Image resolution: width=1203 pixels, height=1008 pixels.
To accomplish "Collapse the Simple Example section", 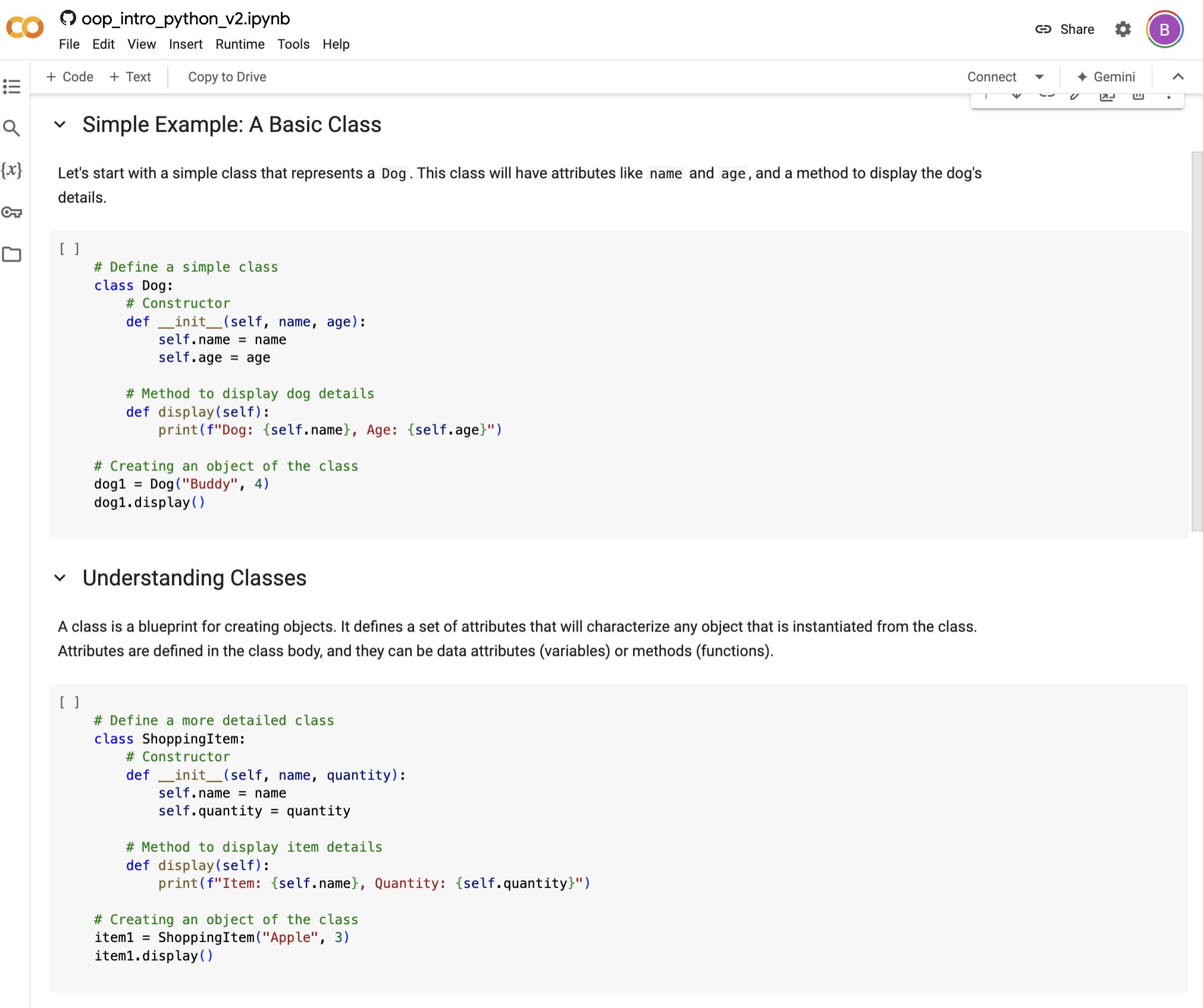I will pos(60,125).
